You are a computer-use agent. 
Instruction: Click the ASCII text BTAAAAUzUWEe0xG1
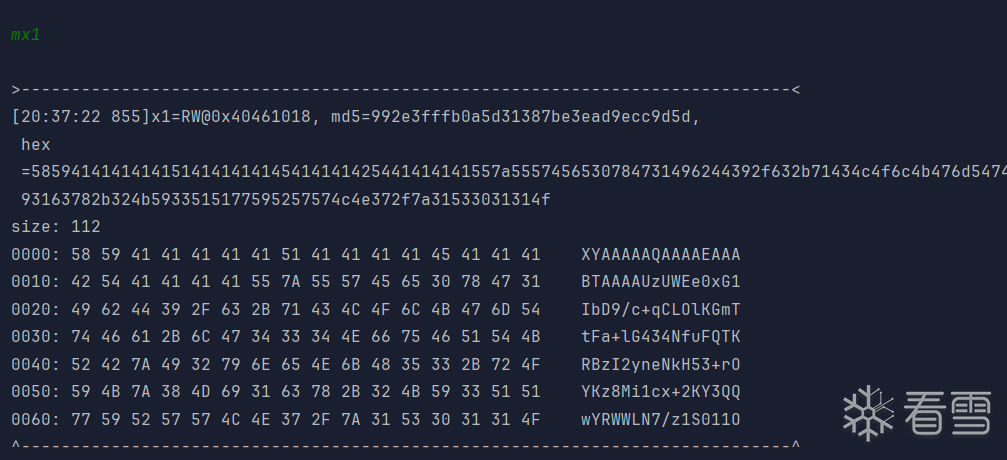click(x=661, y=282)
